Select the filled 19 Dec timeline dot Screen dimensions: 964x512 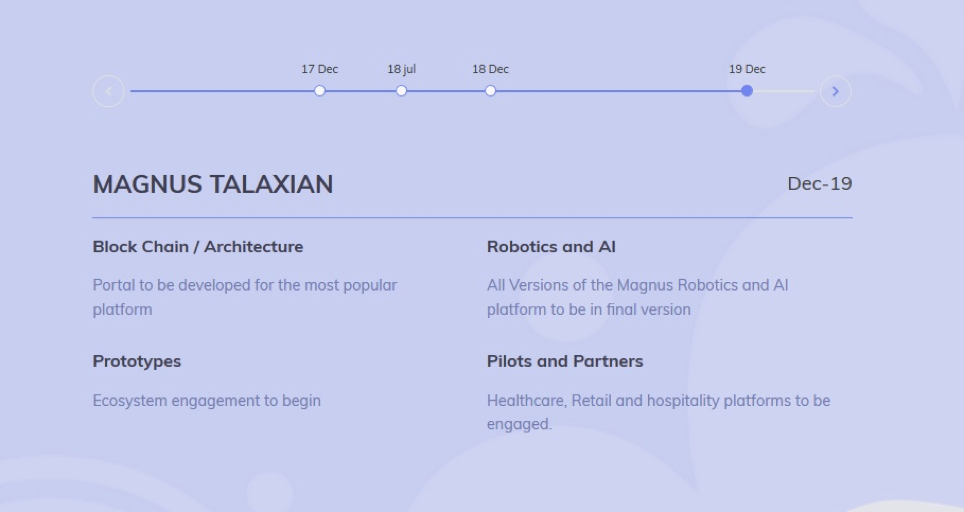click(747, 91)
